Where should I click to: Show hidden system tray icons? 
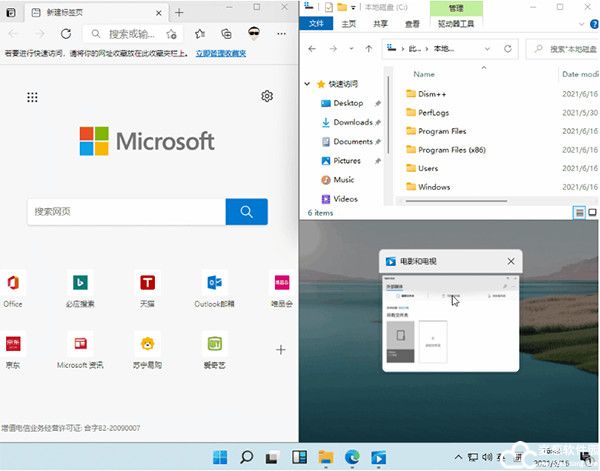(x=458, y=457)
